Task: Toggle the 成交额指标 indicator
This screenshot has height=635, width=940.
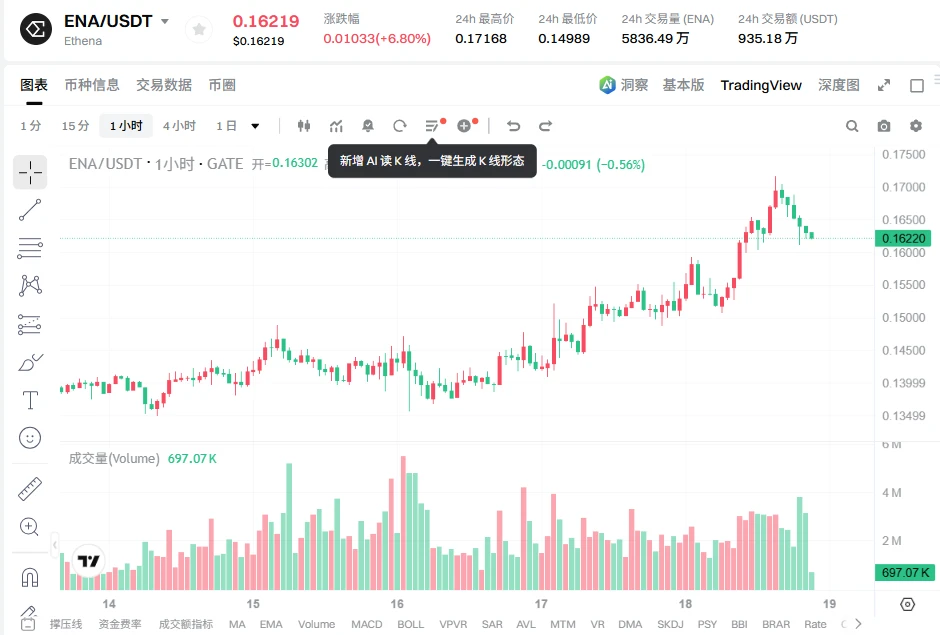Action: [186, 624]
